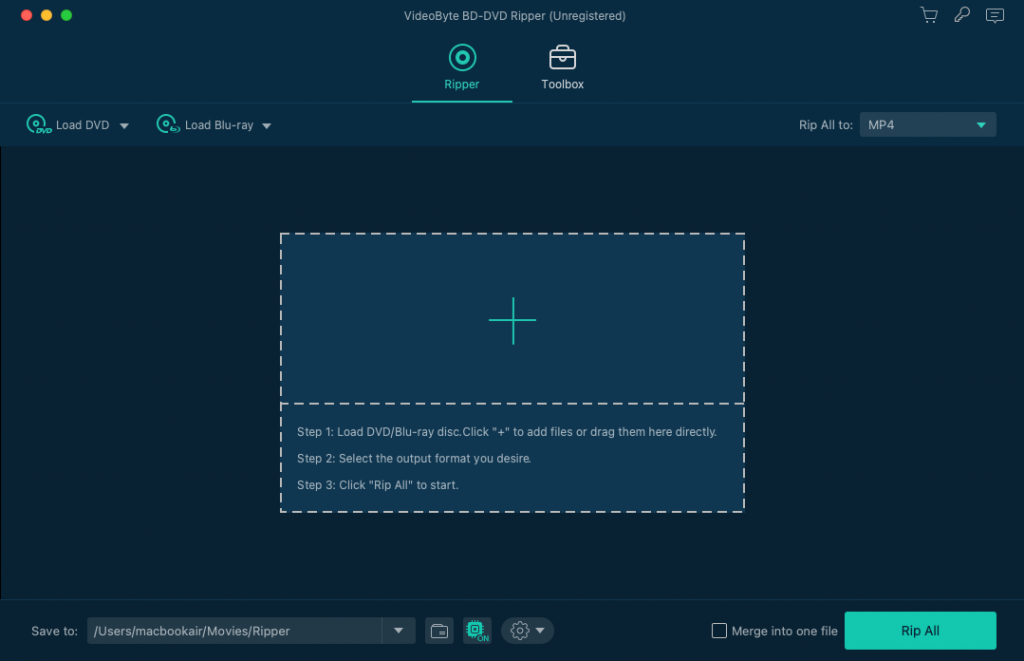Minimize the window with yellow button
The width and height of the screenshot is (1024, 661).
[x=46, y=15]
